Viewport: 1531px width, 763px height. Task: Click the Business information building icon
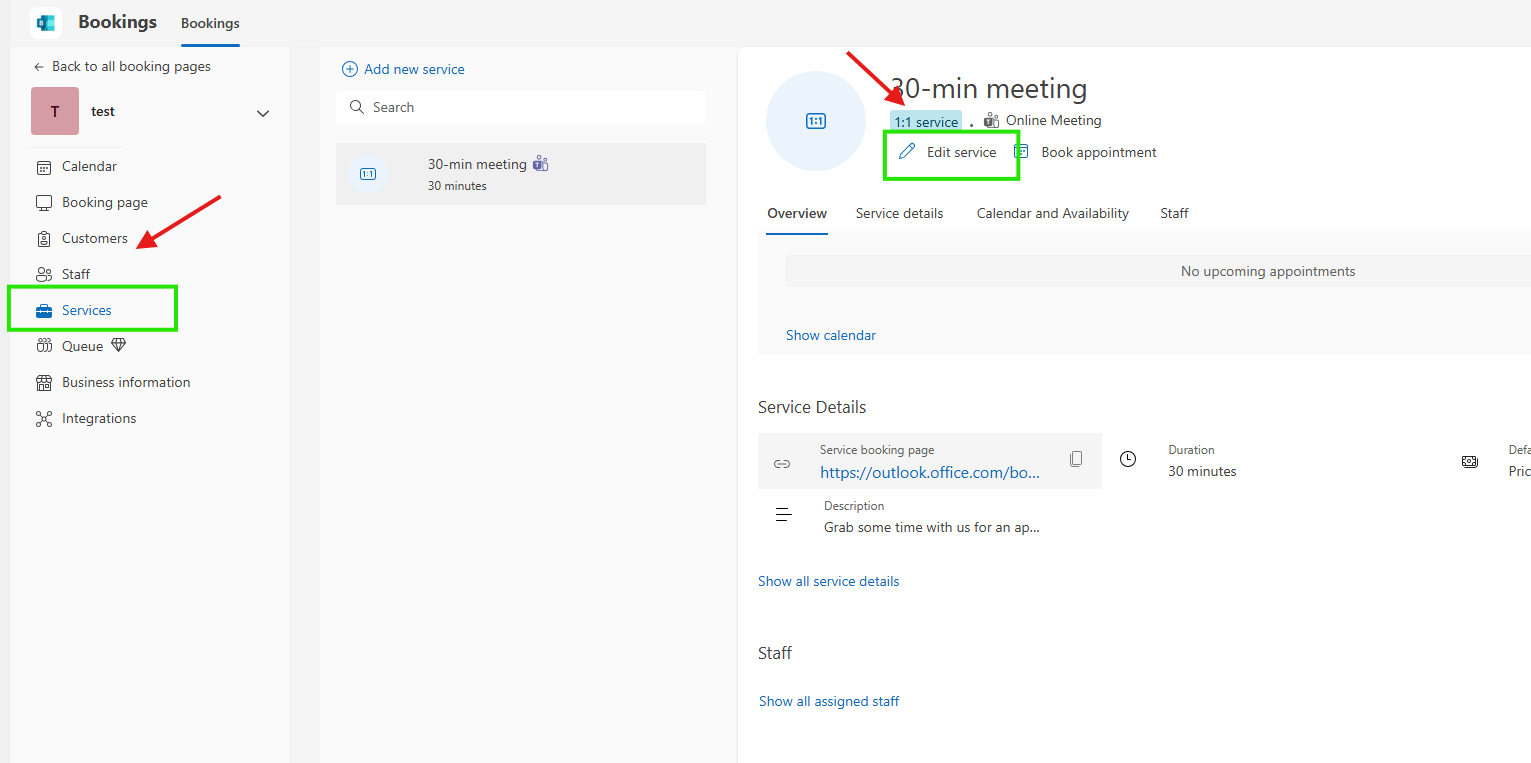(44, 383)
